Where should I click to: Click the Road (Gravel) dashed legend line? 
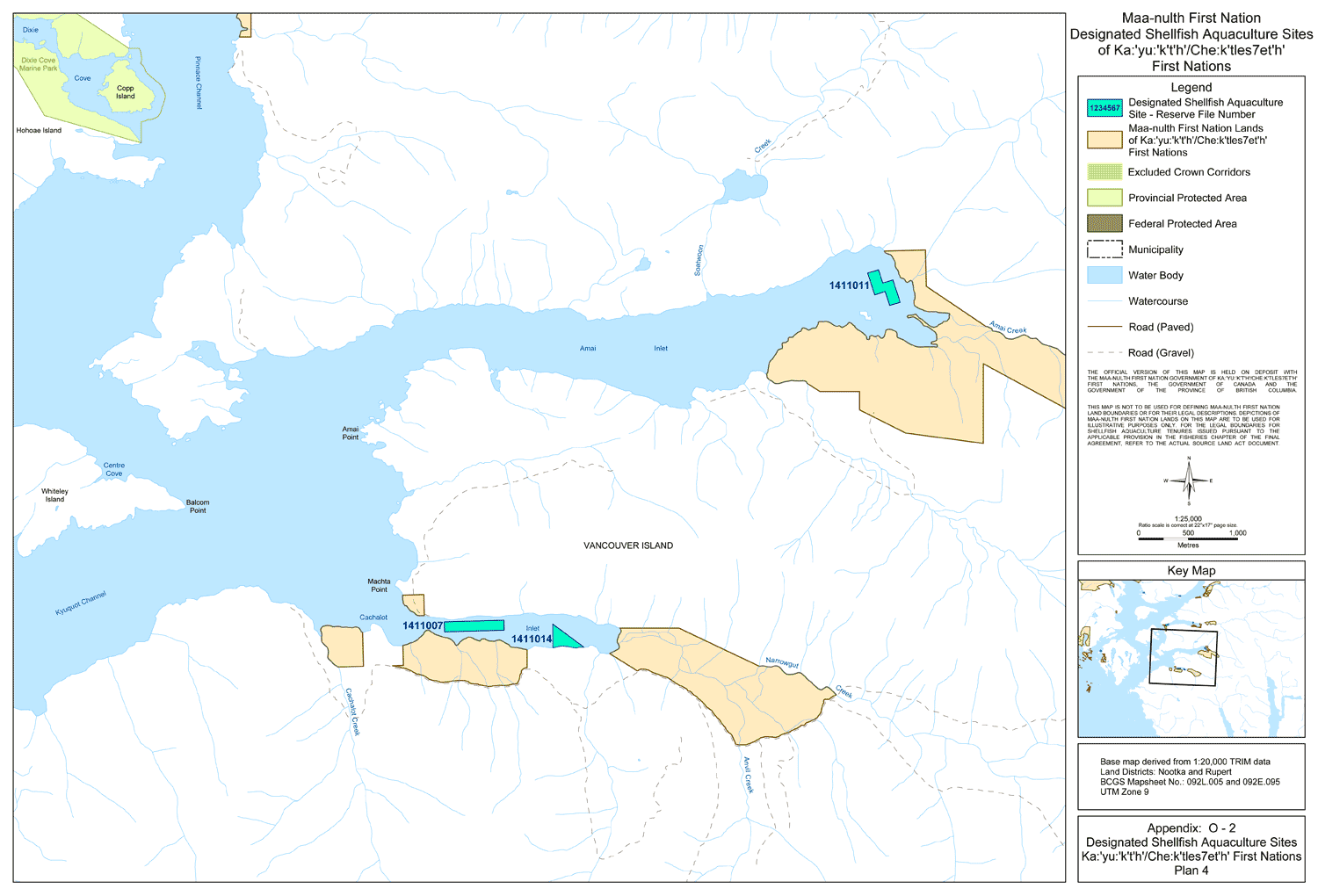click(1104, 352)
